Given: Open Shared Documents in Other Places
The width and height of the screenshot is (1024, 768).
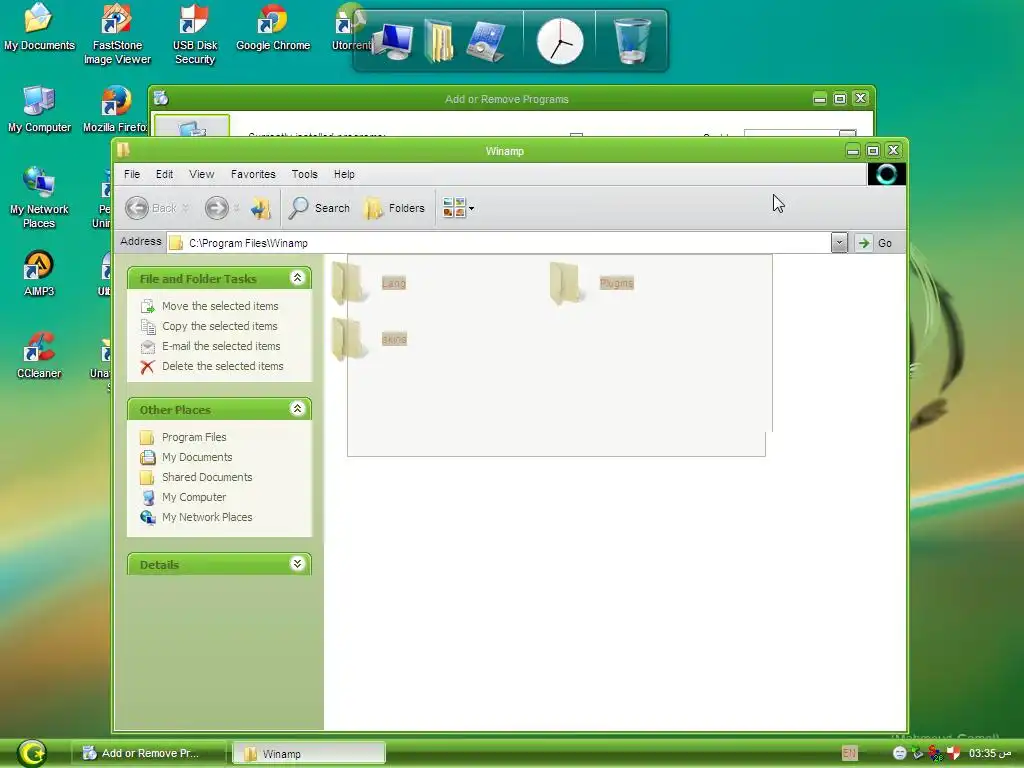Looking at the screenshot, I should [207, 477].
